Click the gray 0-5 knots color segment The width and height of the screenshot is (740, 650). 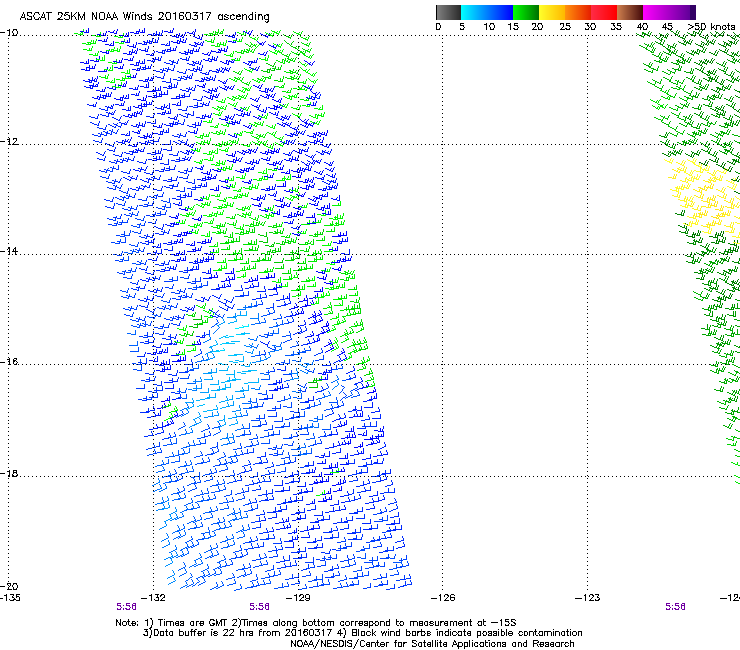point(448,12)
